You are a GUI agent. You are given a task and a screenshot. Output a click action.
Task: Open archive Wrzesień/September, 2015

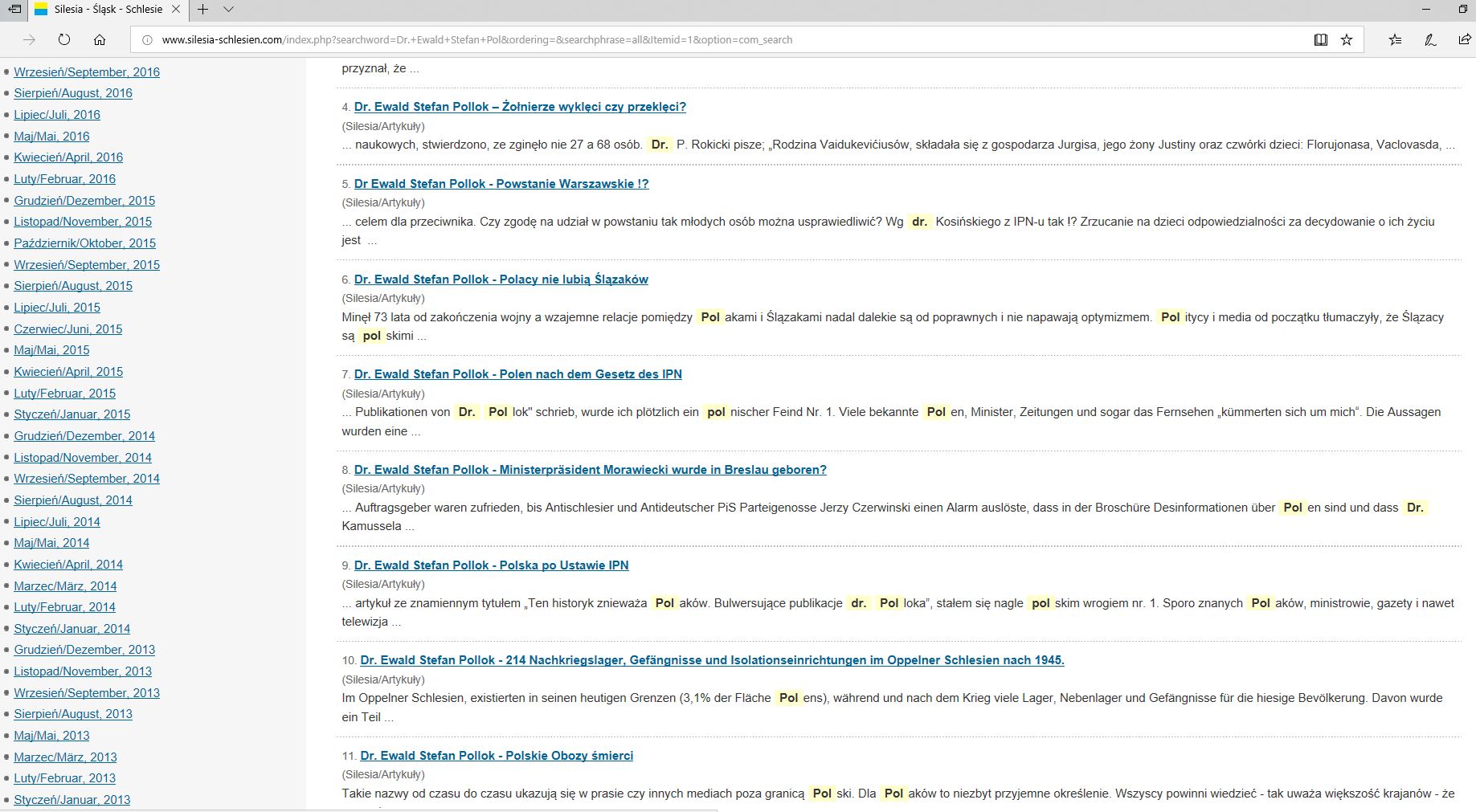[x=87, y=265]
